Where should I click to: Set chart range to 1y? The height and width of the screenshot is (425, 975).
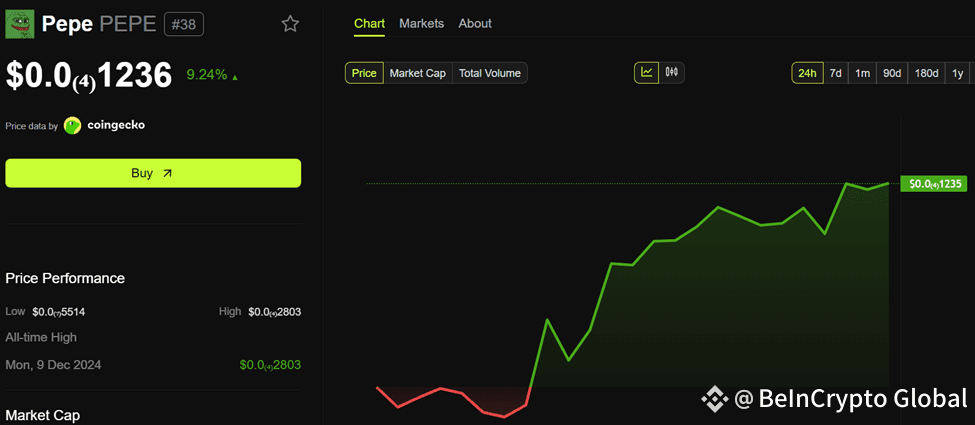[x=958, y=73]
